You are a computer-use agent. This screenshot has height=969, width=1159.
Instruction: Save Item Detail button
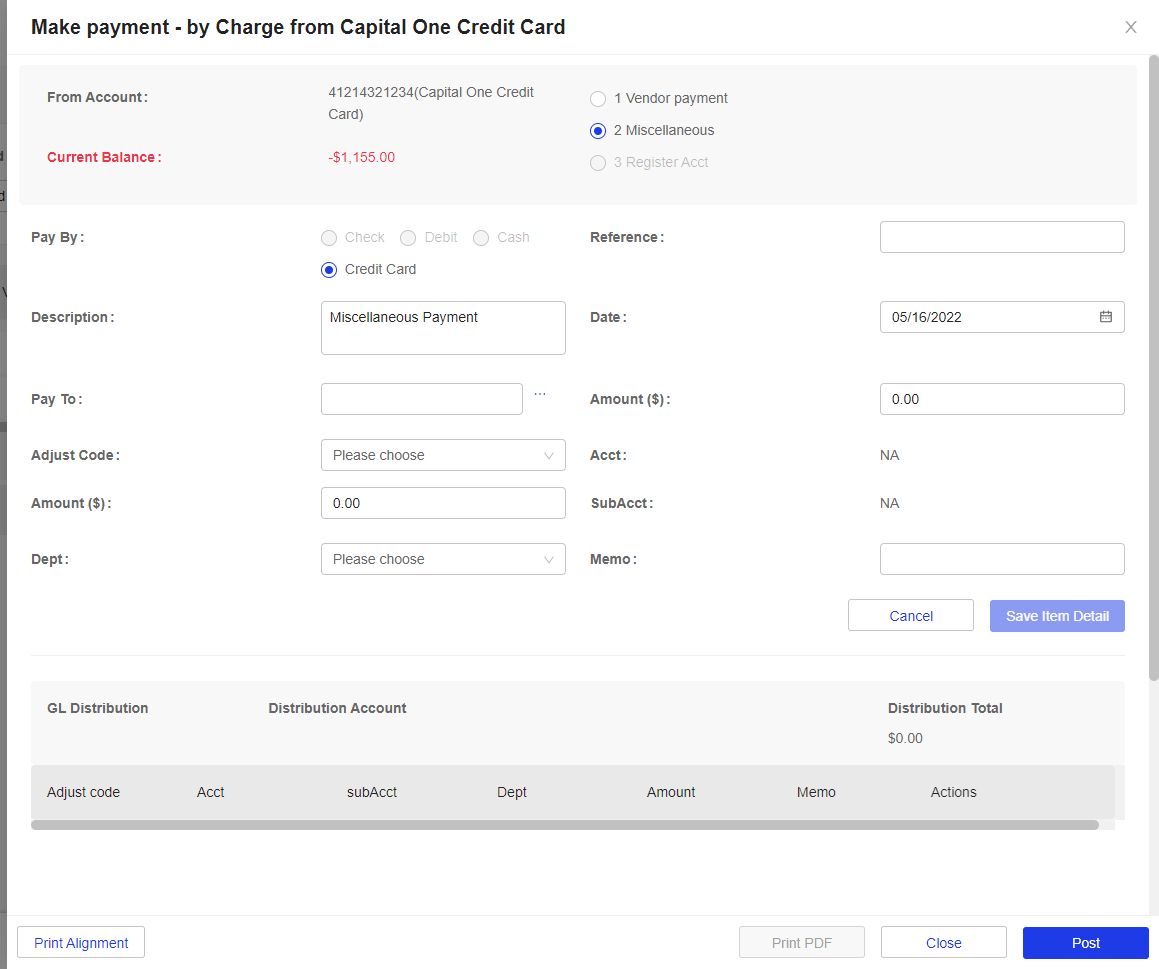tap(1057, 616)
